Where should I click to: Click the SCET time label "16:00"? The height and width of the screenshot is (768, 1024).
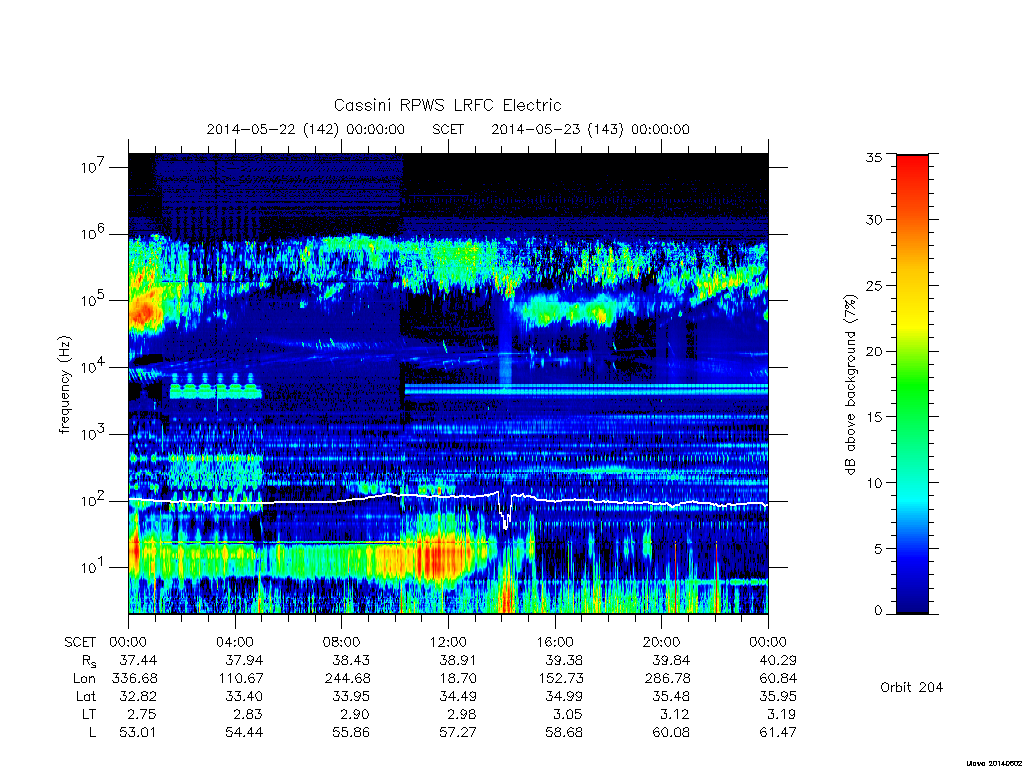tap(555, 642)
